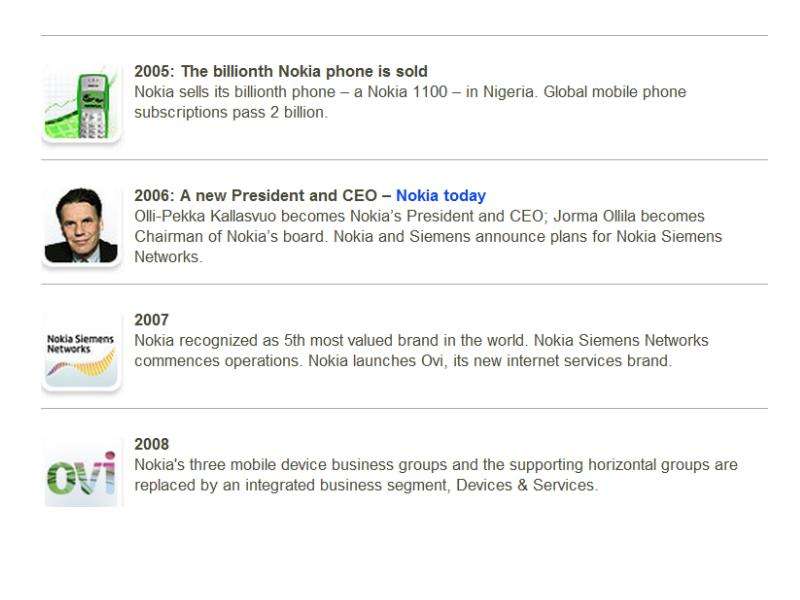Click the Ovi logo icon

click(82, 473)
